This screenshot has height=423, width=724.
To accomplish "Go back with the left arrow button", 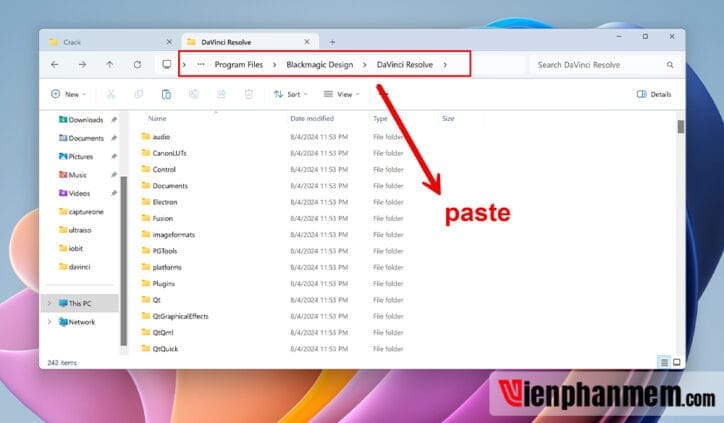I will coord(55,65).
